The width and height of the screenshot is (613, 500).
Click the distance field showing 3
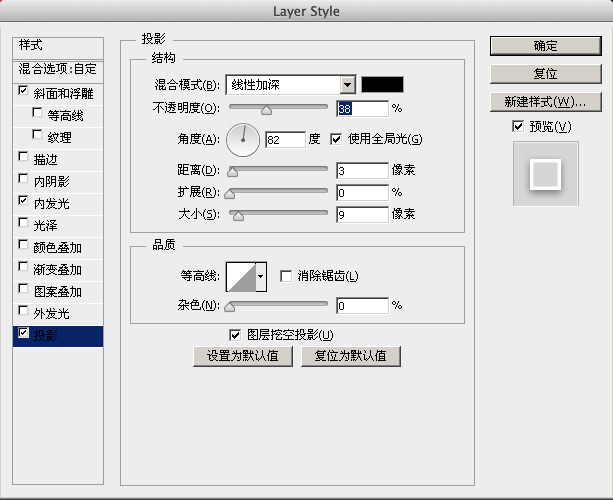click(362, 171)
